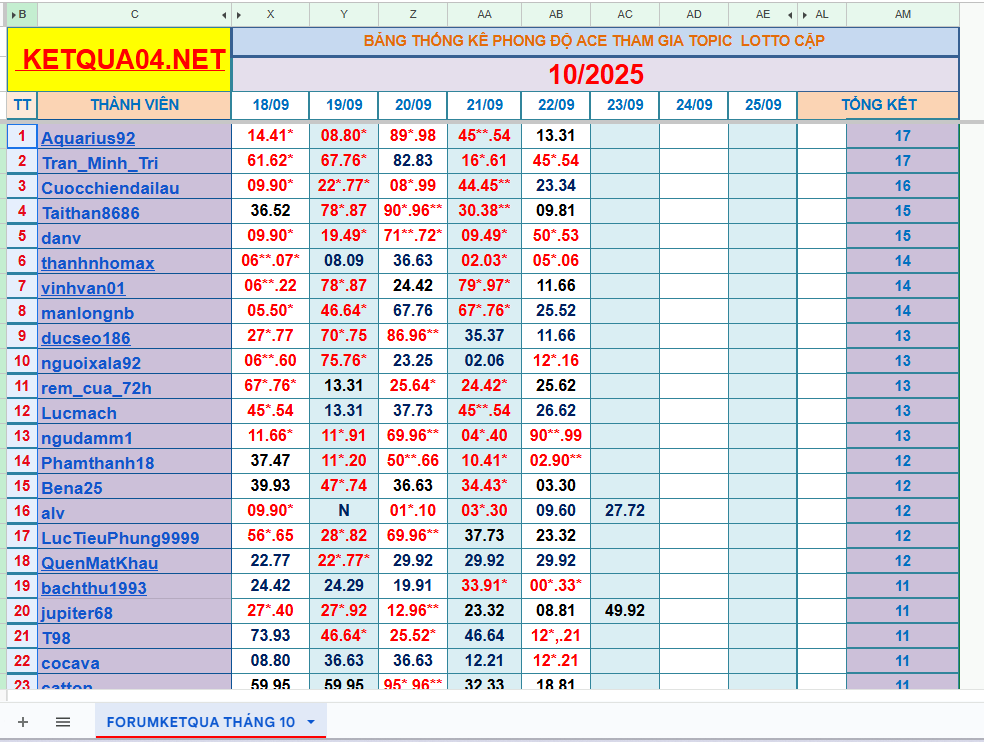Show hidden columns using arrow in column C header
The width and height of the screenshot is (984, 742).
pyautogui.click(x=224, y=15)
